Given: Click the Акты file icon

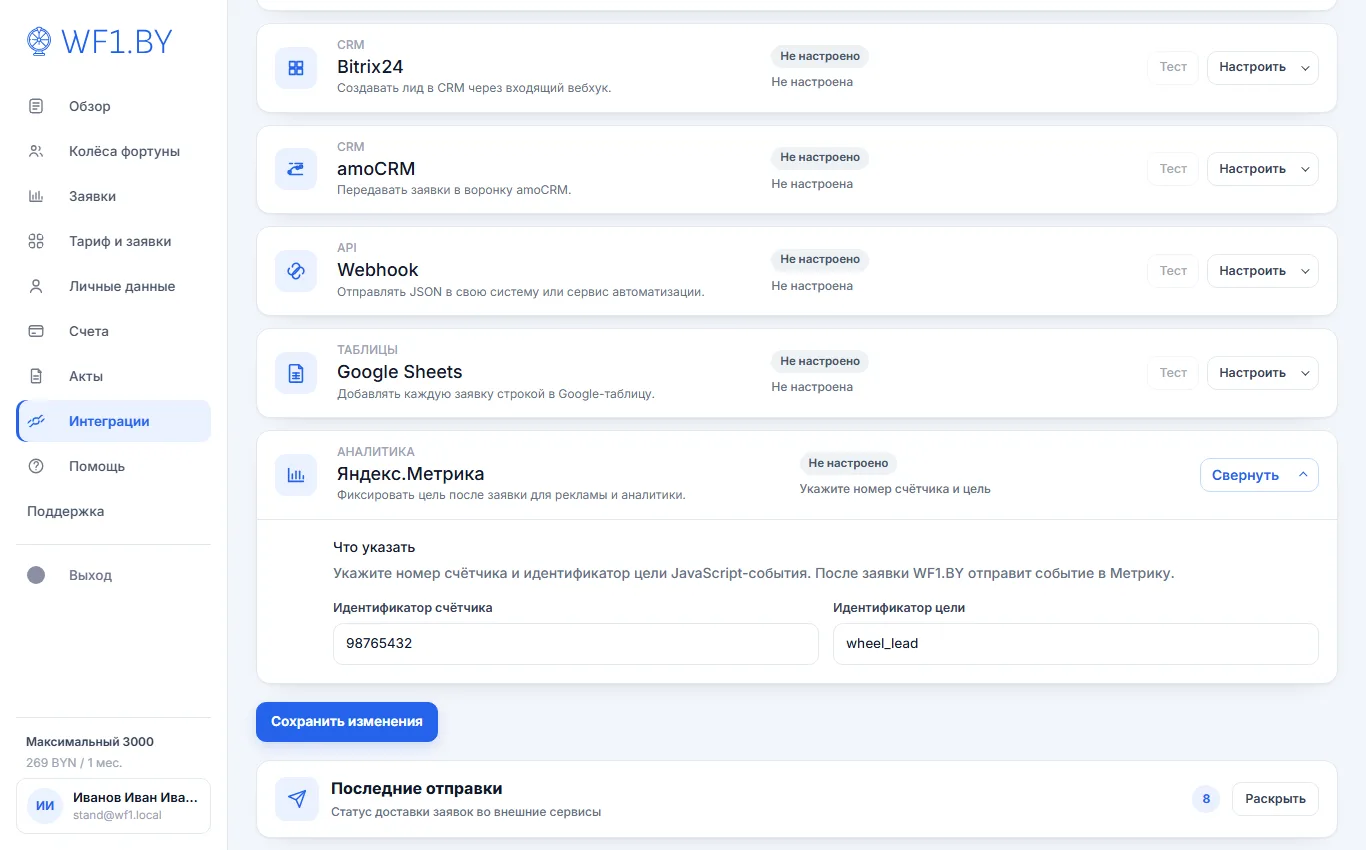Looking at the screenshot, I should [36, 376].
